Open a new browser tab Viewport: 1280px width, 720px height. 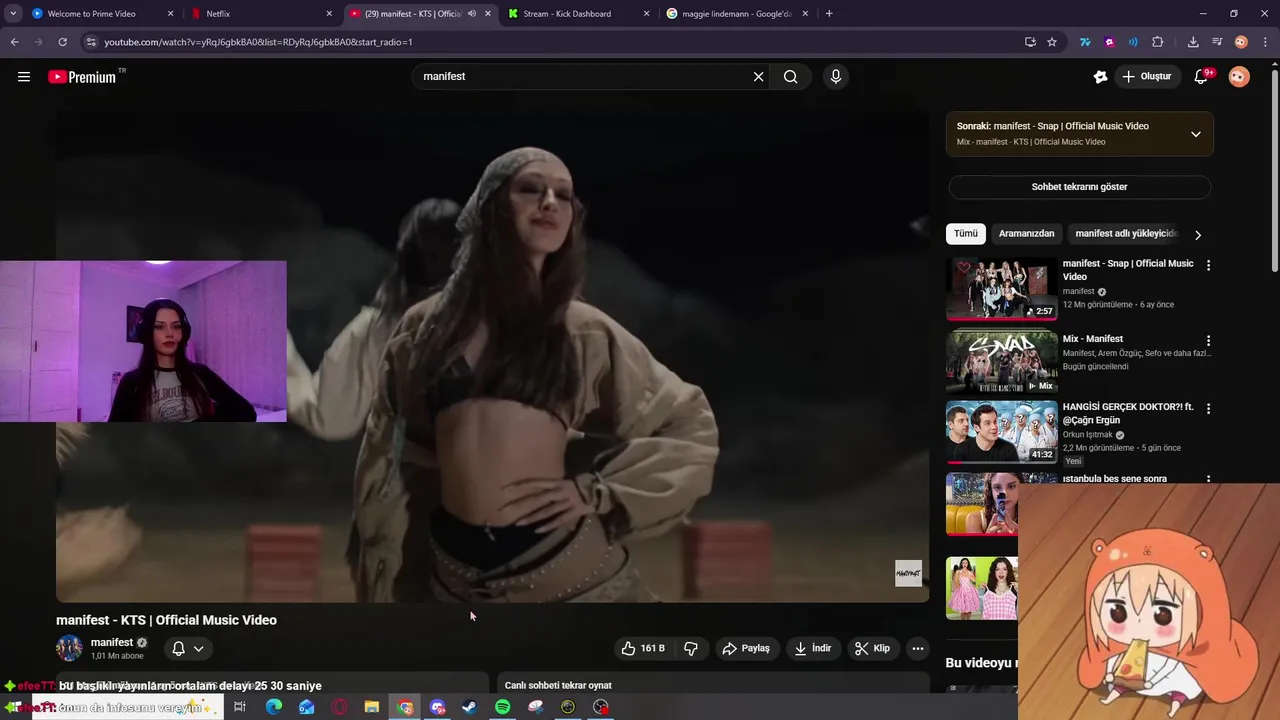click(829, 14)
